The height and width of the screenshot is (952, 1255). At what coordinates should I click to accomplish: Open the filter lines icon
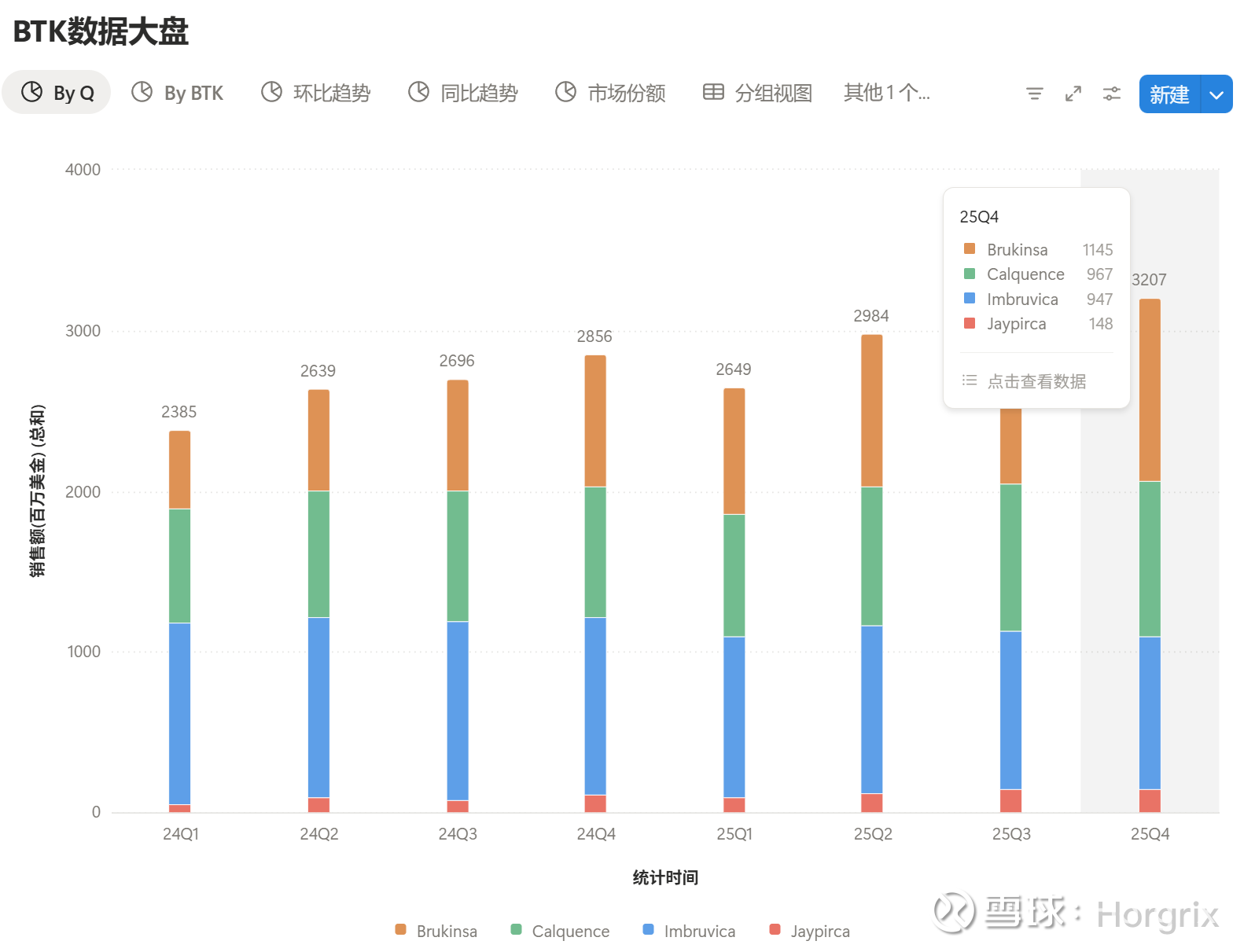click(1034, 94)
